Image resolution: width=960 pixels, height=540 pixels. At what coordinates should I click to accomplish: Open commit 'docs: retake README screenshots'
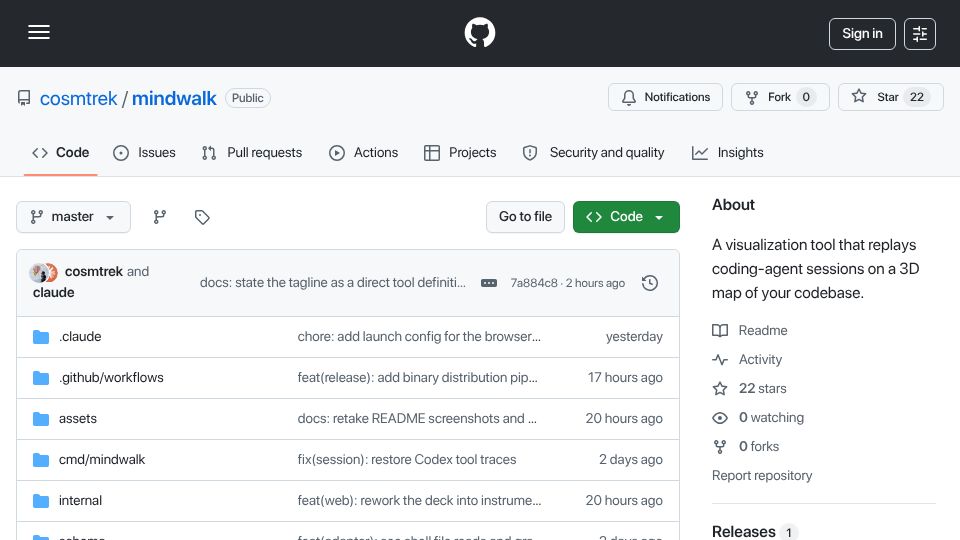pos(417,419)
